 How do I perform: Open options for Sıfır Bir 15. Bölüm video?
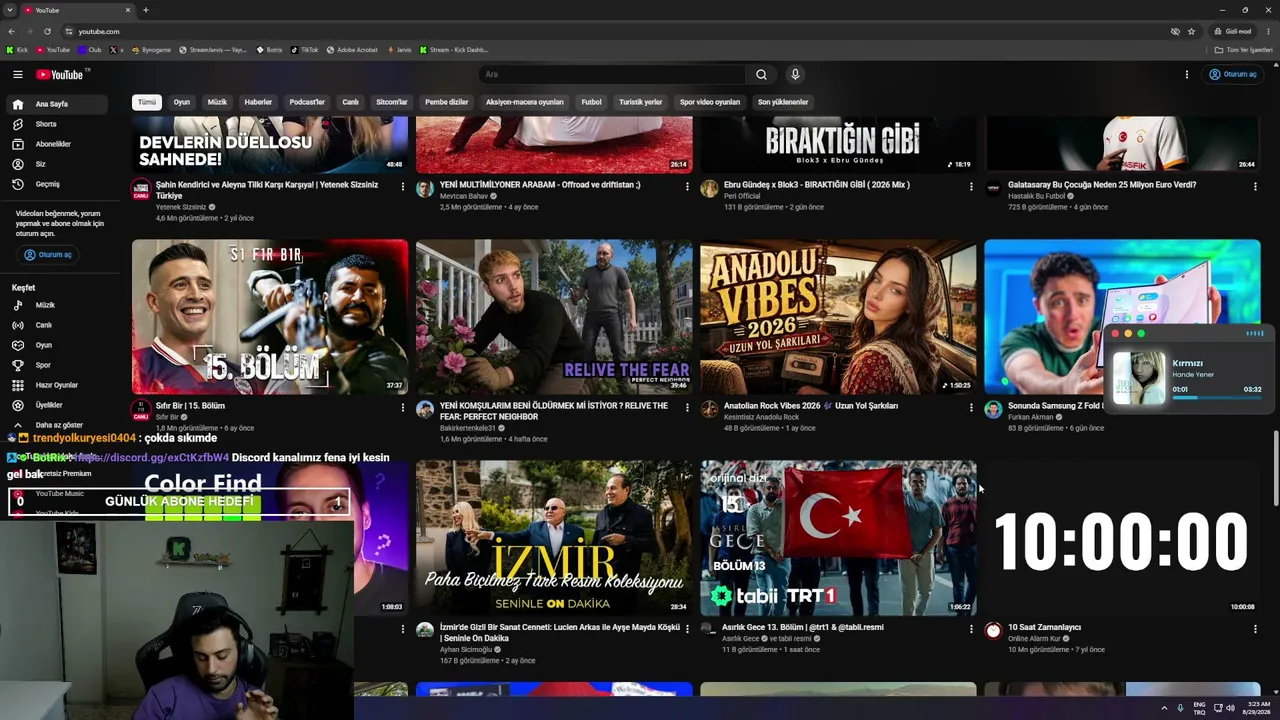[x=403, y=407]
